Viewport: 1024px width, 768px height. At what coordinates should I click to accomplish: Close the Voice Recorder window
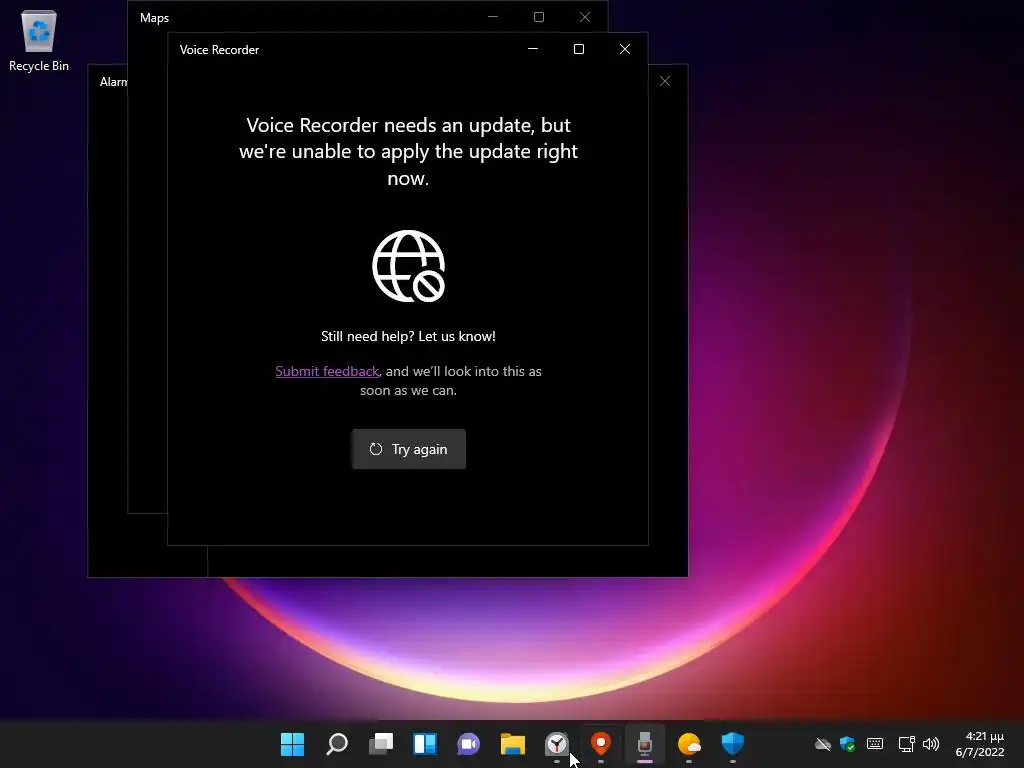pyautogui.click(x=625, y=49)
